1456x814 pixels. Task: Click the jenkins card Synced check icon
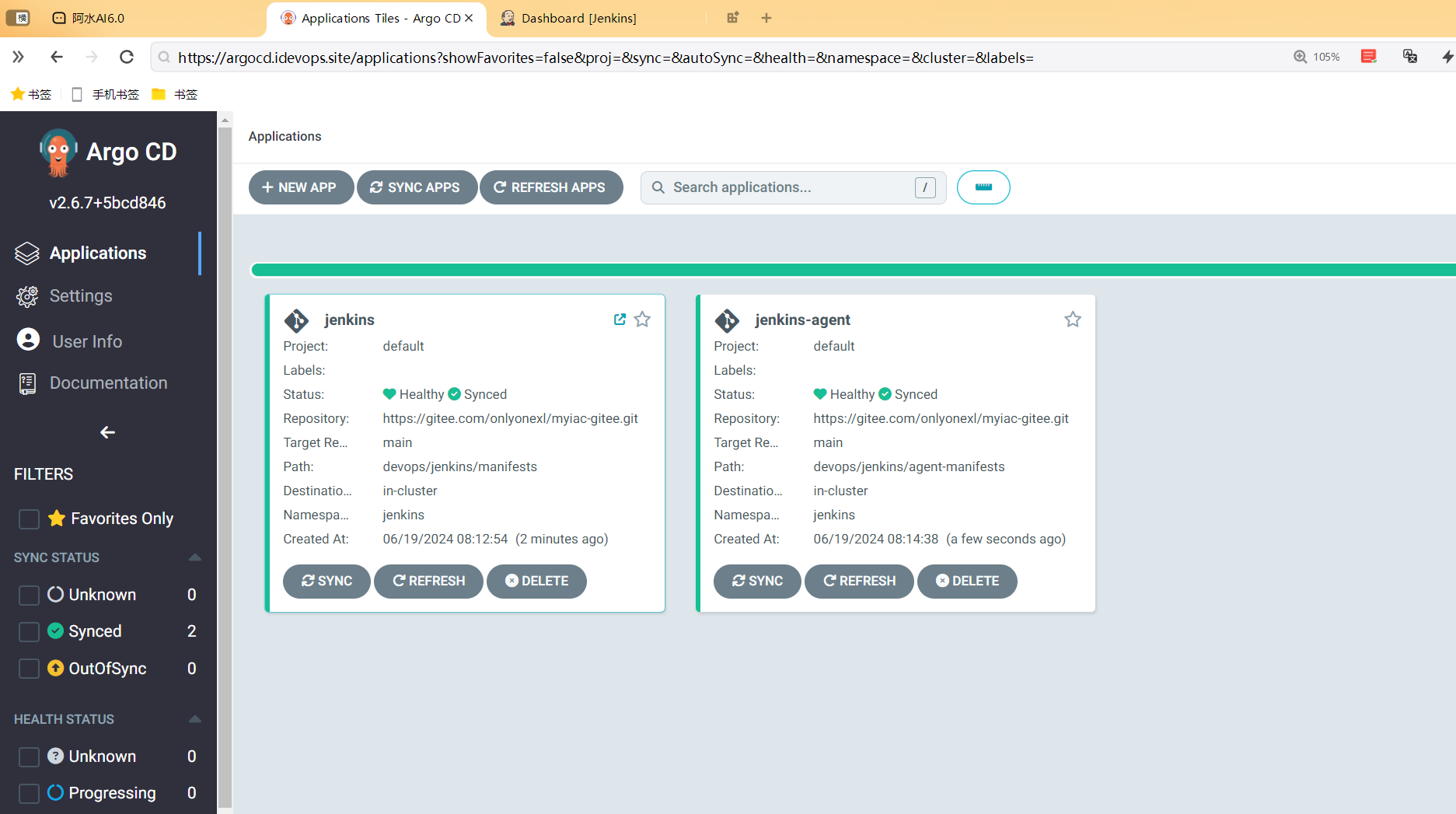pos(455,394)
